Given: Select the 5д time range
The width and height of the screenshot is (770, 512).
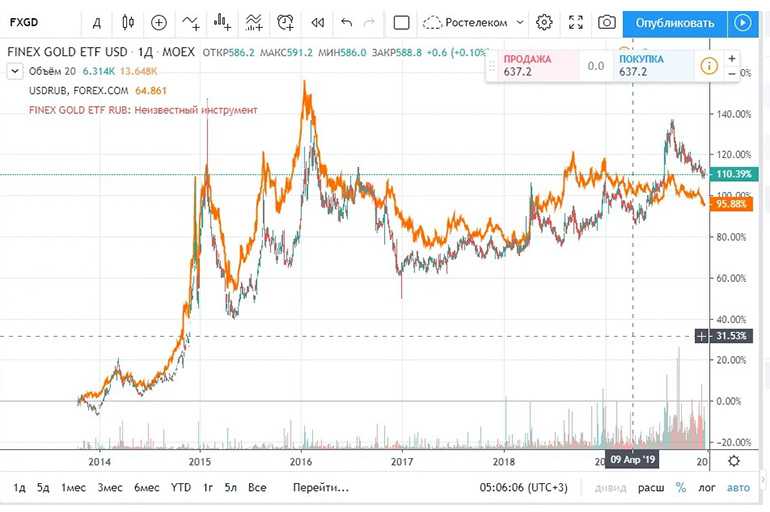Looking at the screenshot, I should 43,487.
